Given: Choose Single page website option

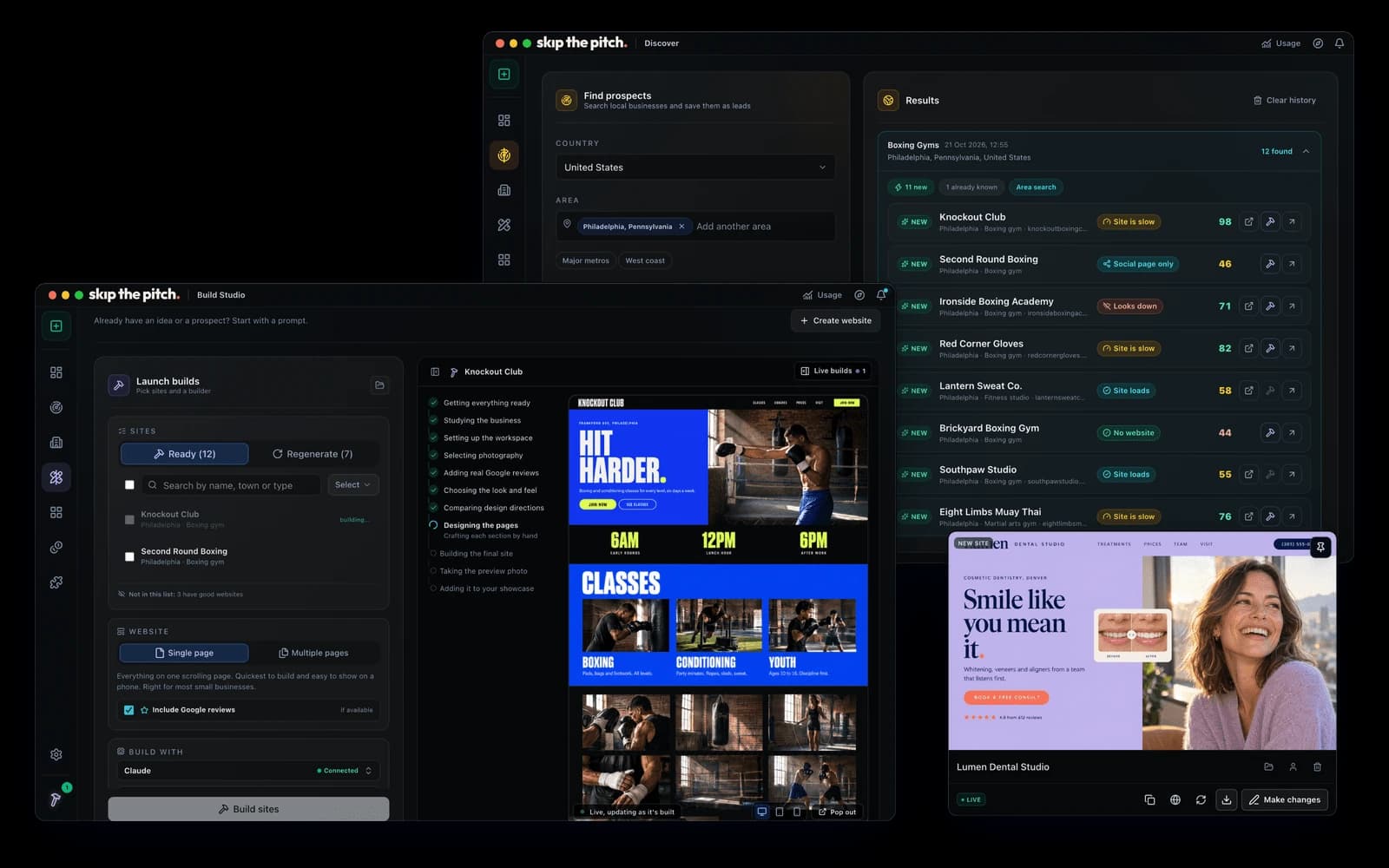Looking at the screenshot, I should pos(184,653).
